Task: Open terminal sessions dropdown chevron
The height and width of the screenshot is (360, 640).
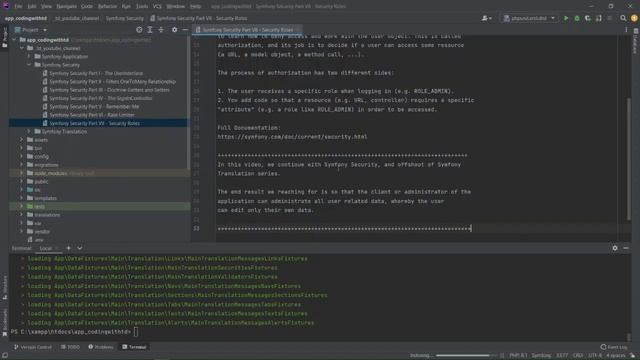Action: pos(80,248)
